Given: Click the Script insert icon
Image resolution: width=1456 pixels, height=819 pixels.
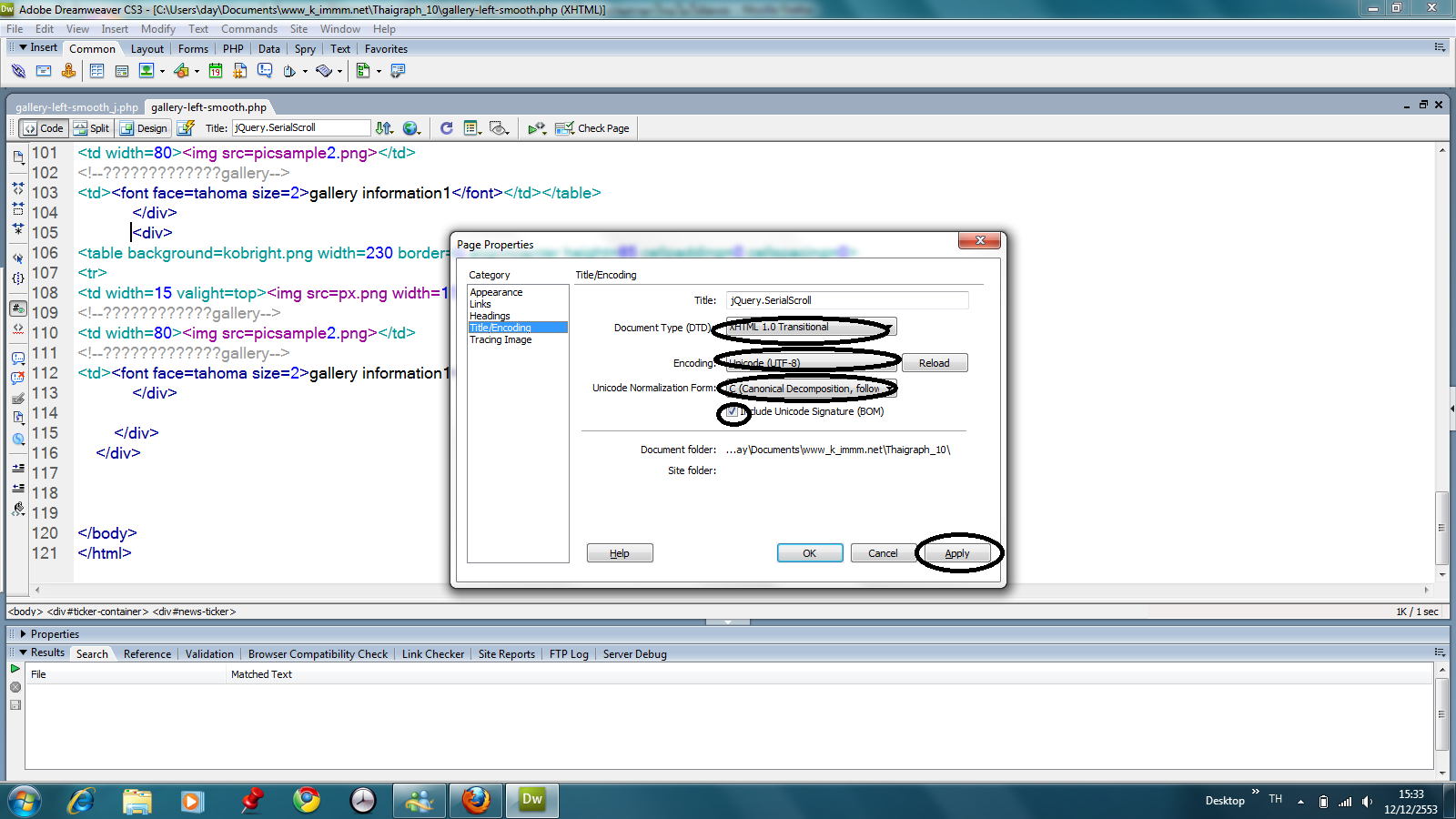Looking at the screenshot, I should (x=324, y=71).
